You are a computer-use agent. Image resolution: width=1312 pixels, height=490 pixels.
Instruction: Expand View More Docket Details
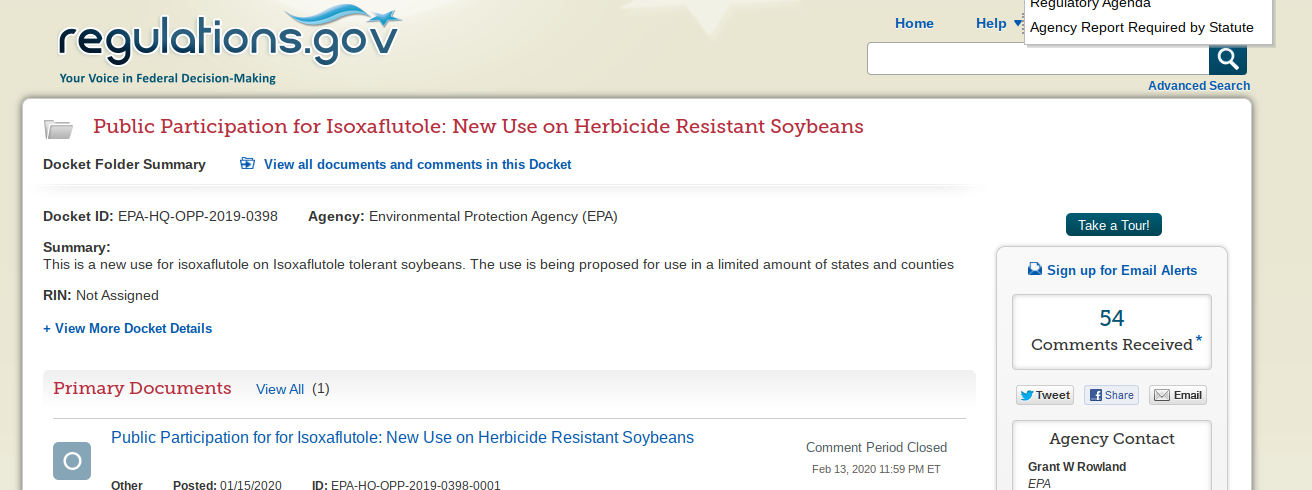[x=128, y=328]
